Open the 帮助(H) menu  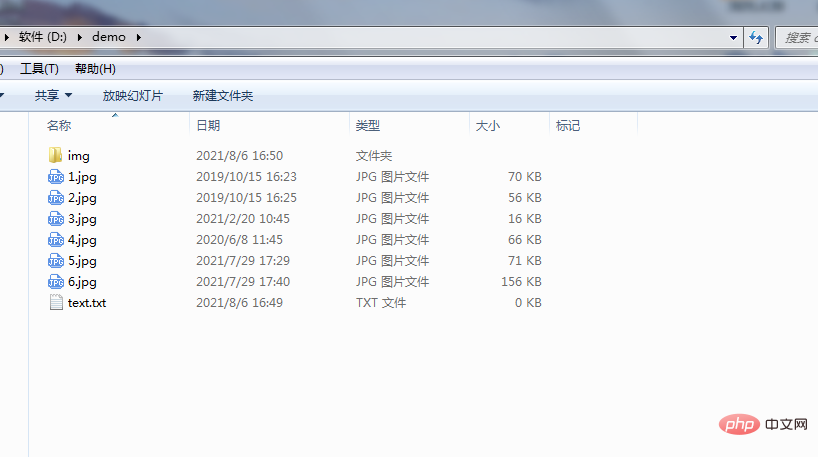point(95,69)
